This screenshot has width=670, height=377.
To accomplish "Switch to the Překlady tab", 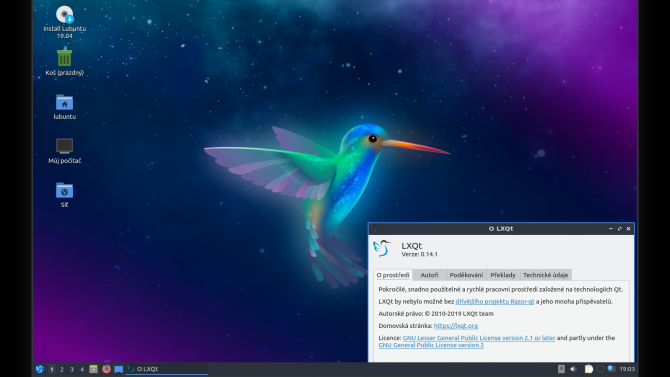I will (x=503, y=275).
